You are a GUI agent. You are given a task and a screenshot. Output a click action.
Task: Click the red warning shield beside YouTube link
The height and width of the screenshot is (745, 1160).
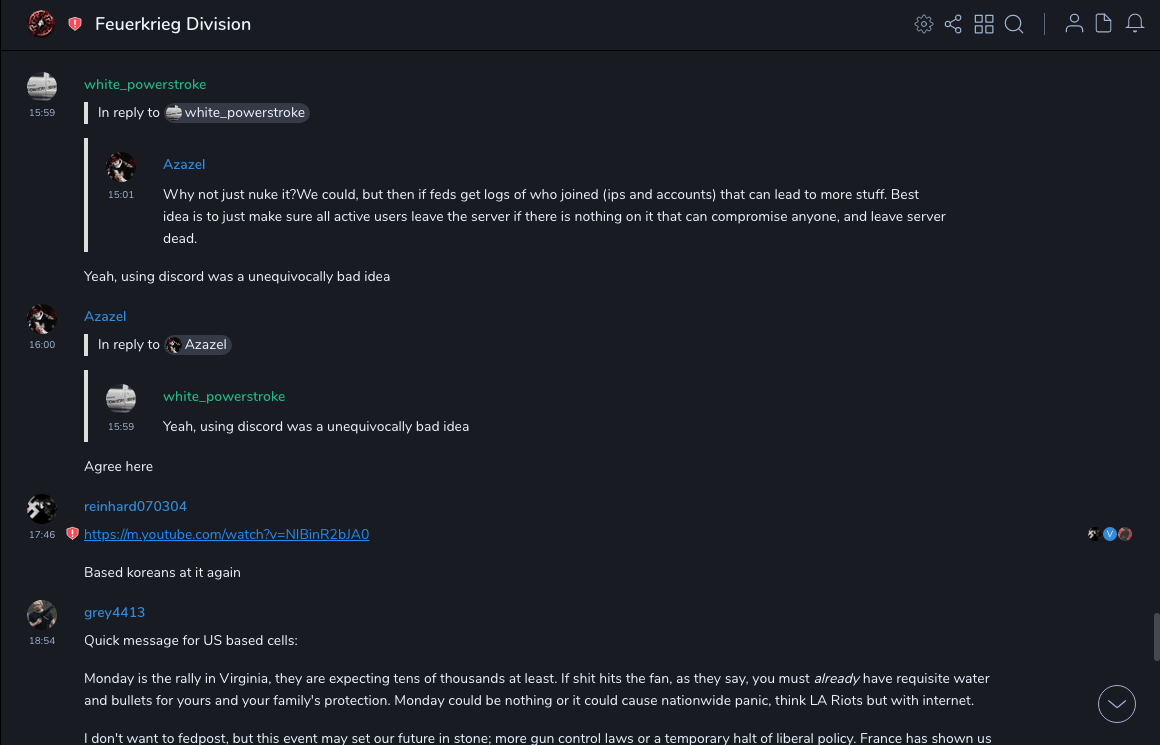click(72, 534)
